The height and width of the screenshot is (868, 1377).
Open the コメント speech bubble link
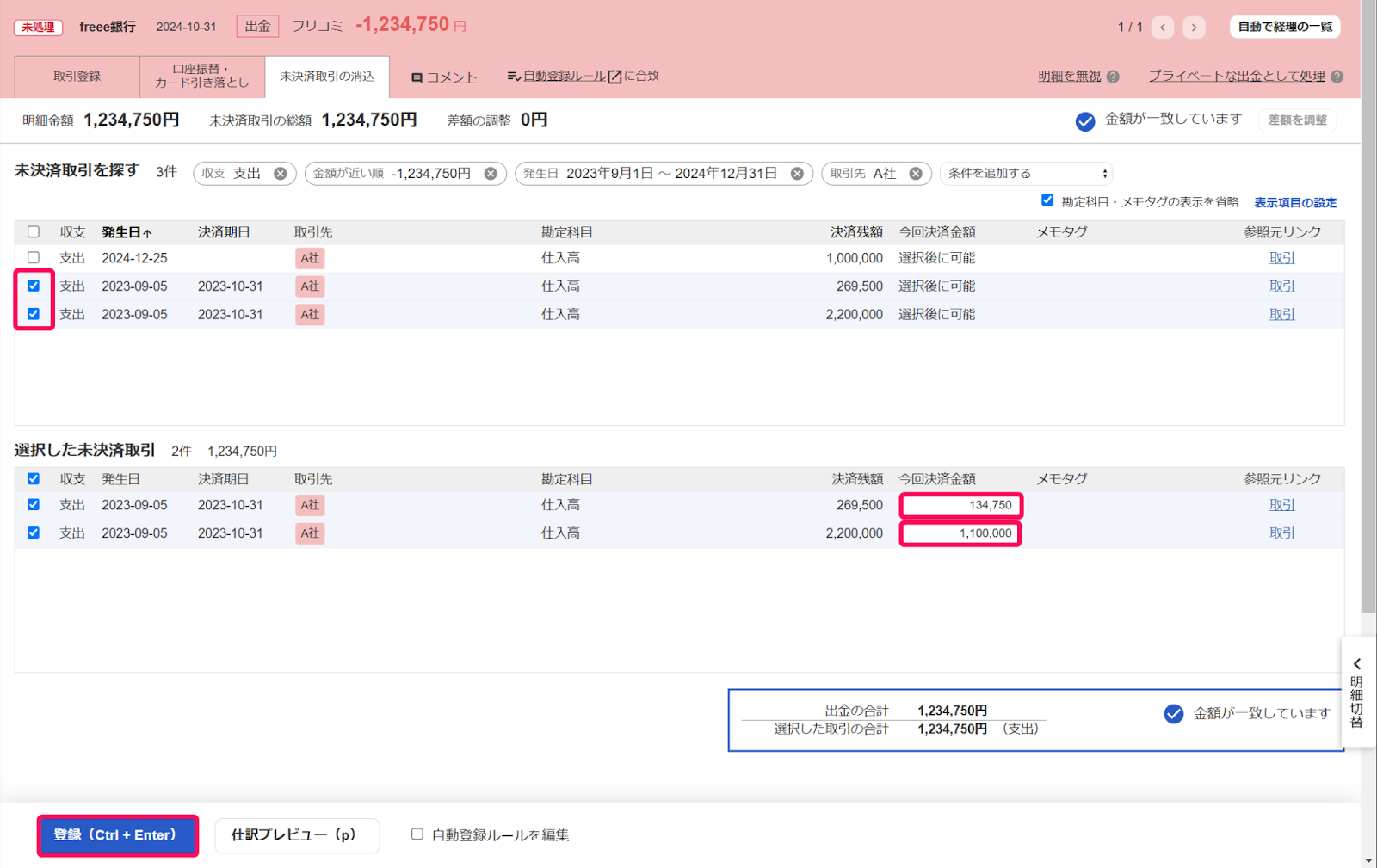[444, 77]
